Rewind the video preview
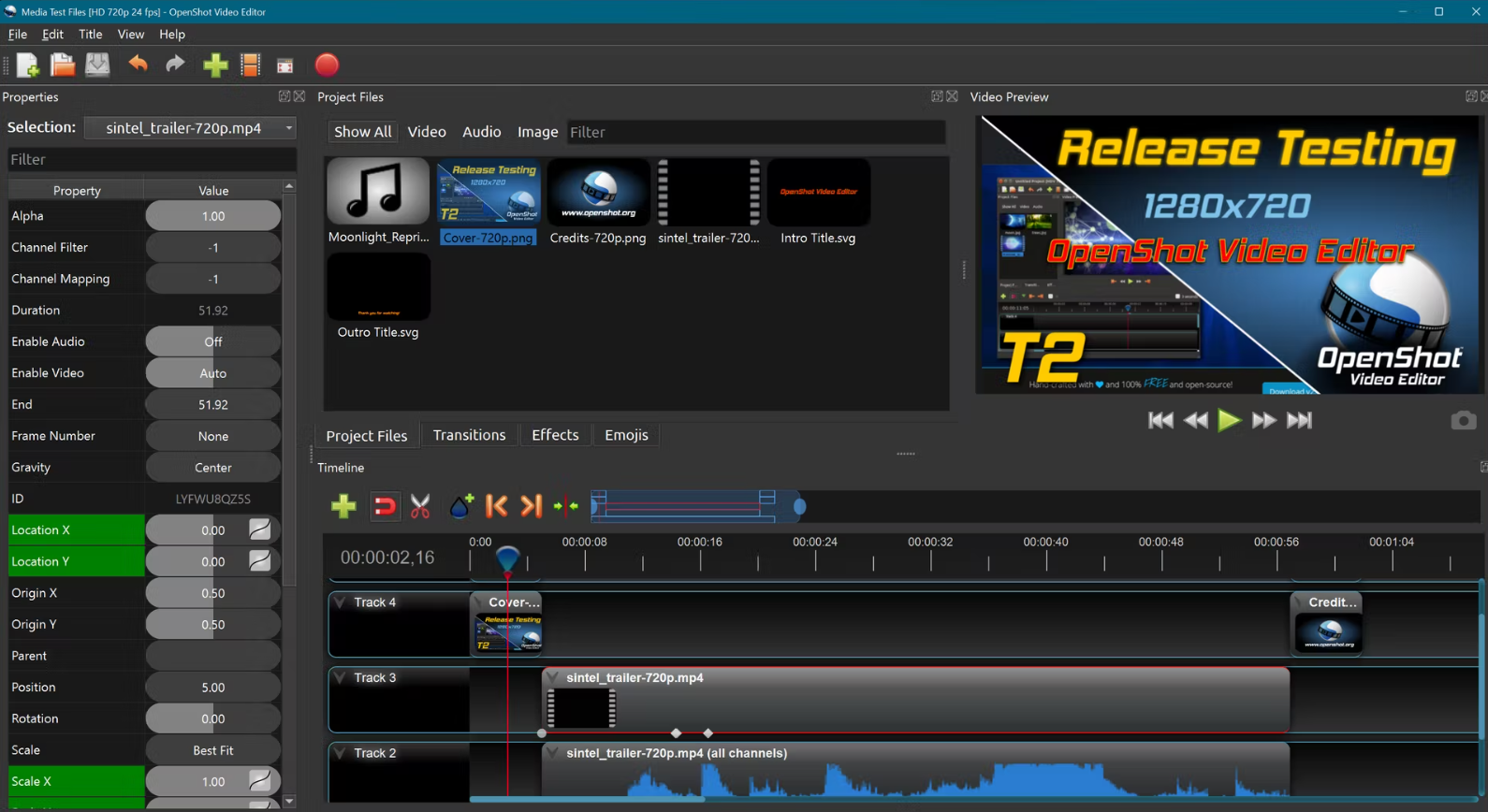The image size is (1488, 812). [x=1195, y=421]
